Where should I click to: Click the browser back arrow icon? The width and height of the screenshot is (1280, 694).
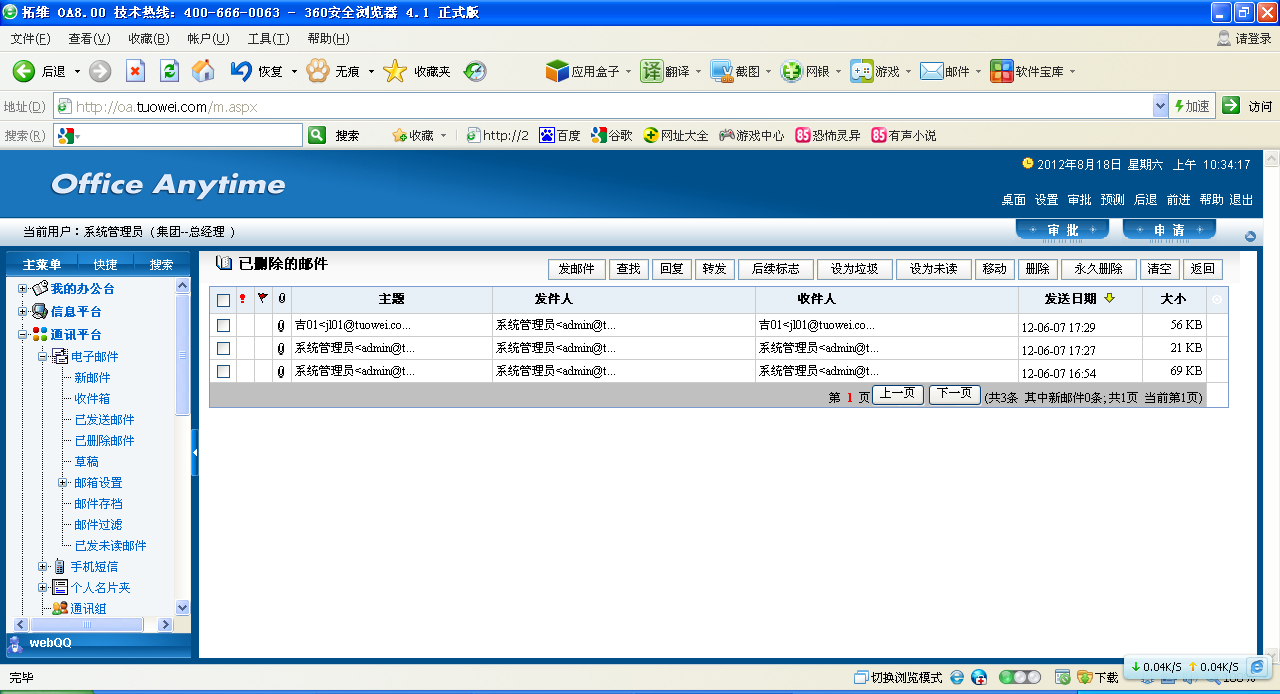tap(23, 71)
